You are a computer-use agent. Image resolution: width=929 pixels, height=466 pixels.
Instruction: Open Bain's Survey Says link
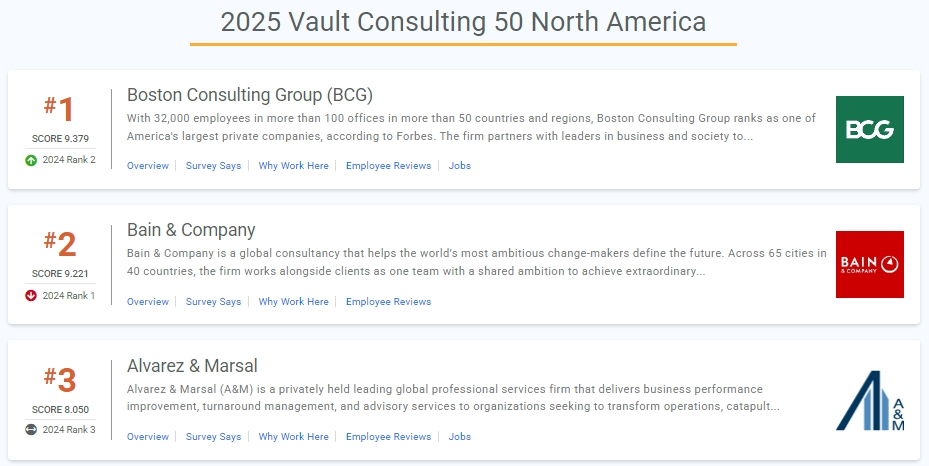click(213, 301)
